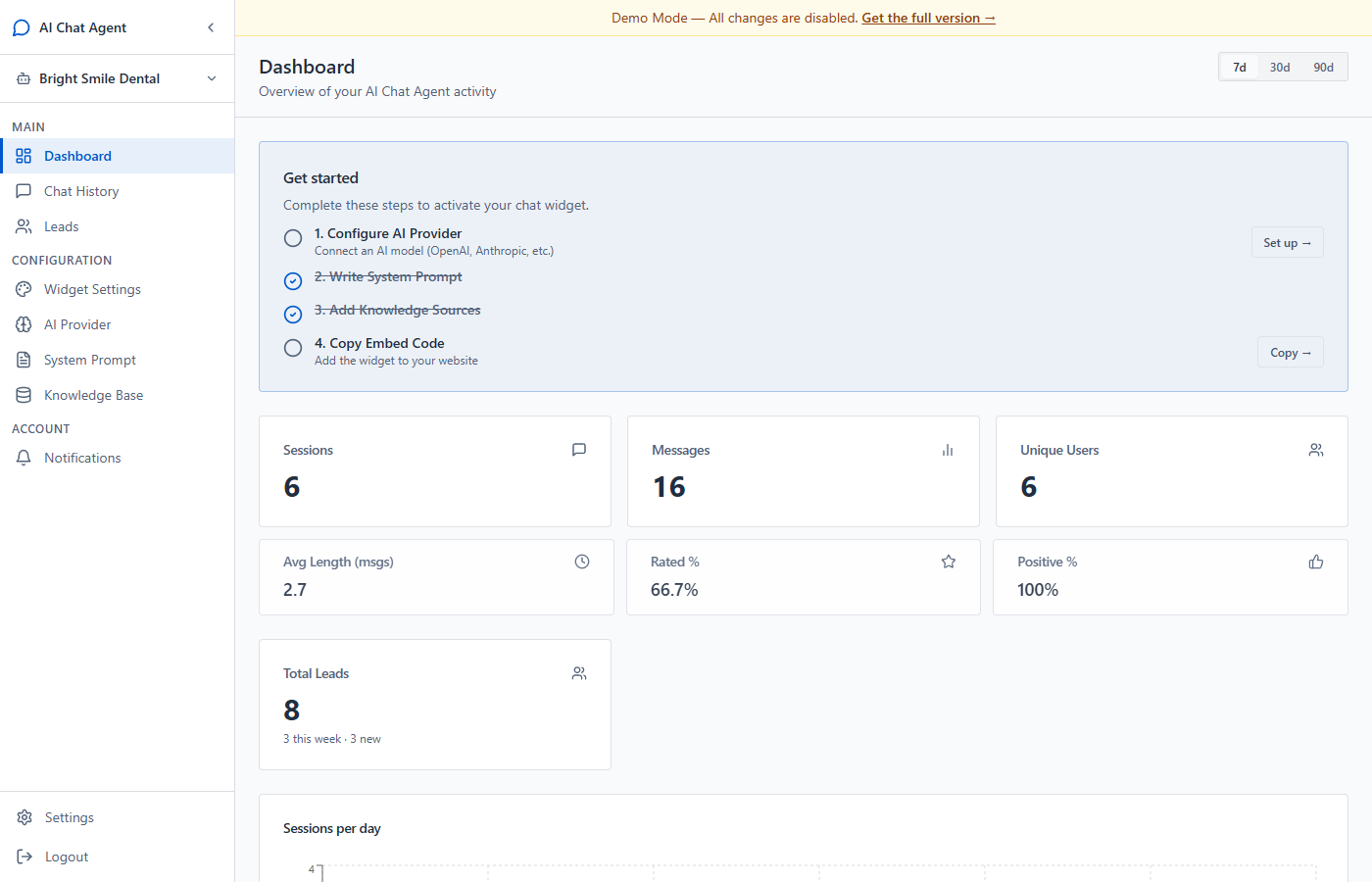Toggle the Configure AI Provider step circle
Image resolution: width=1372 pixels, height=882 pixels.
293,238
